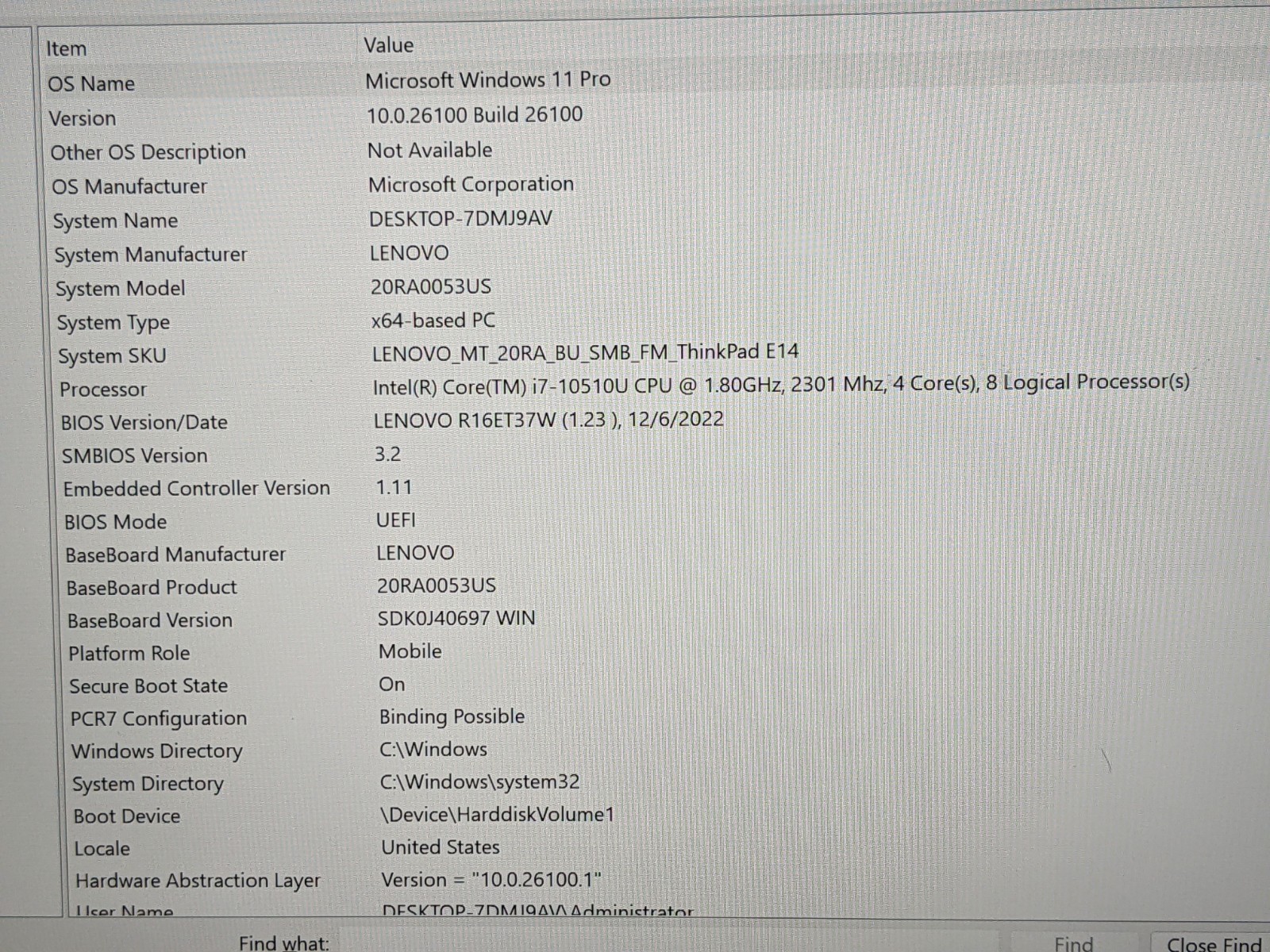Click value Microsoft Corporation
The height and width of the screenshot is (952, 1270).
[471, 185]
